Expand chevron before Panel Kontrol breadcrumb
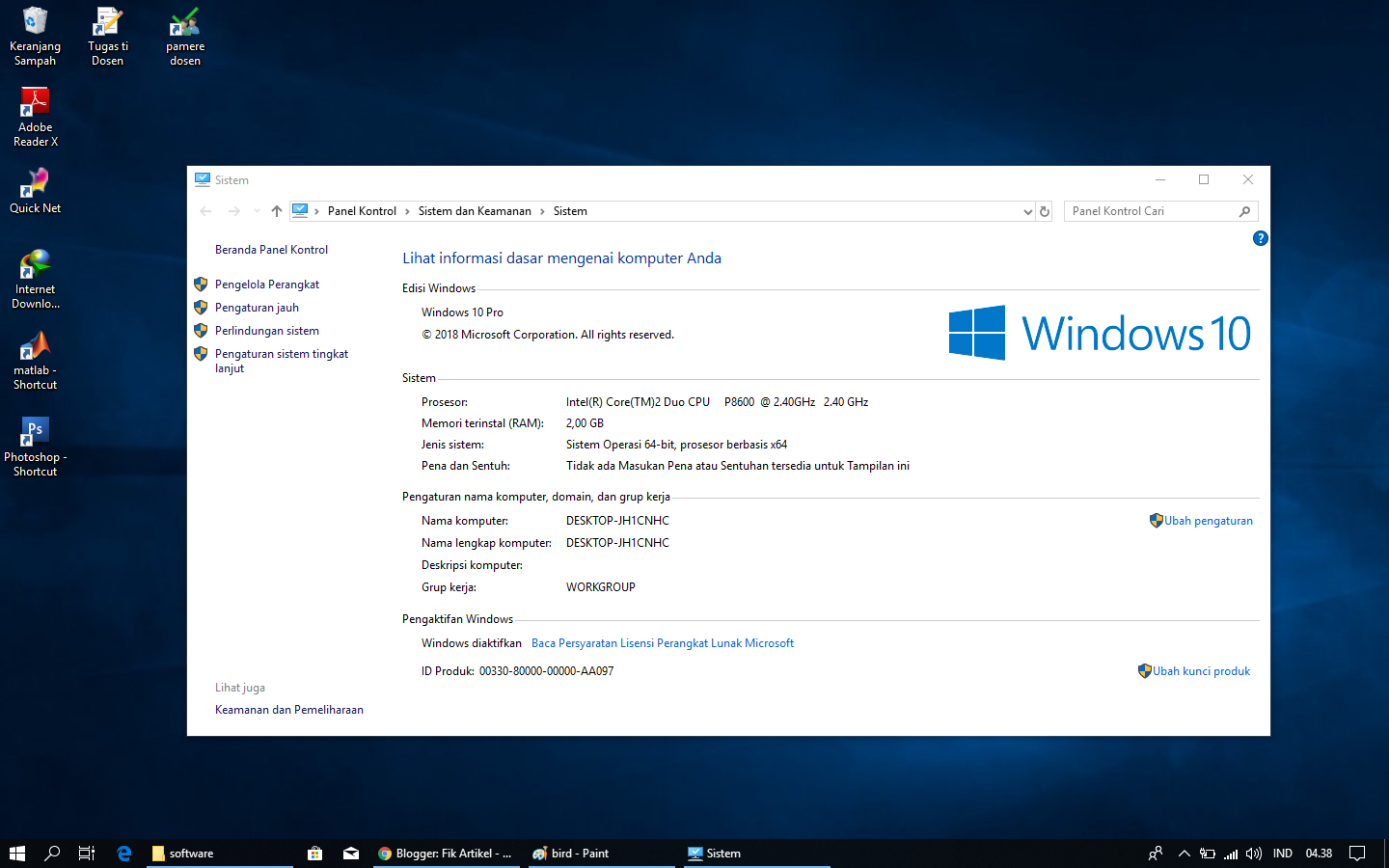The height and width of the screenshot is (868, 1389). pos(316,211)
